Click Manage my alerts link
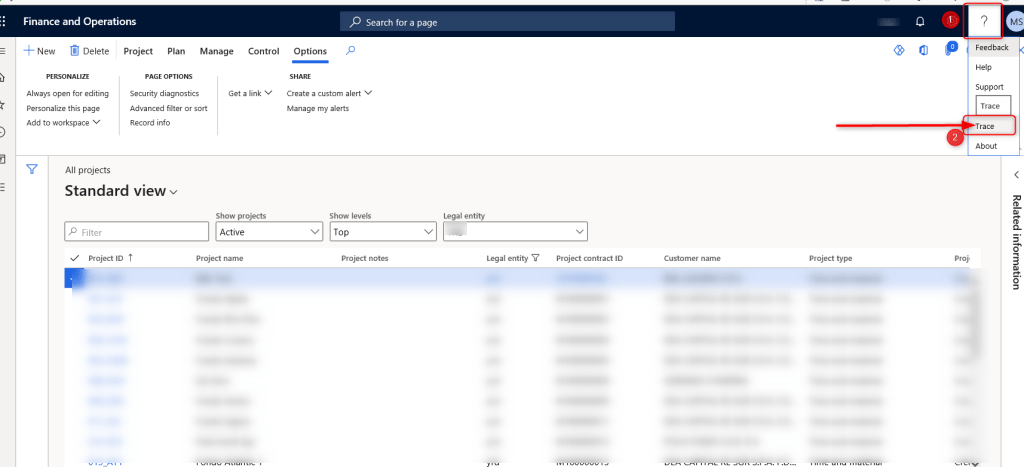Screen dimensions: 1024x467 317,108
